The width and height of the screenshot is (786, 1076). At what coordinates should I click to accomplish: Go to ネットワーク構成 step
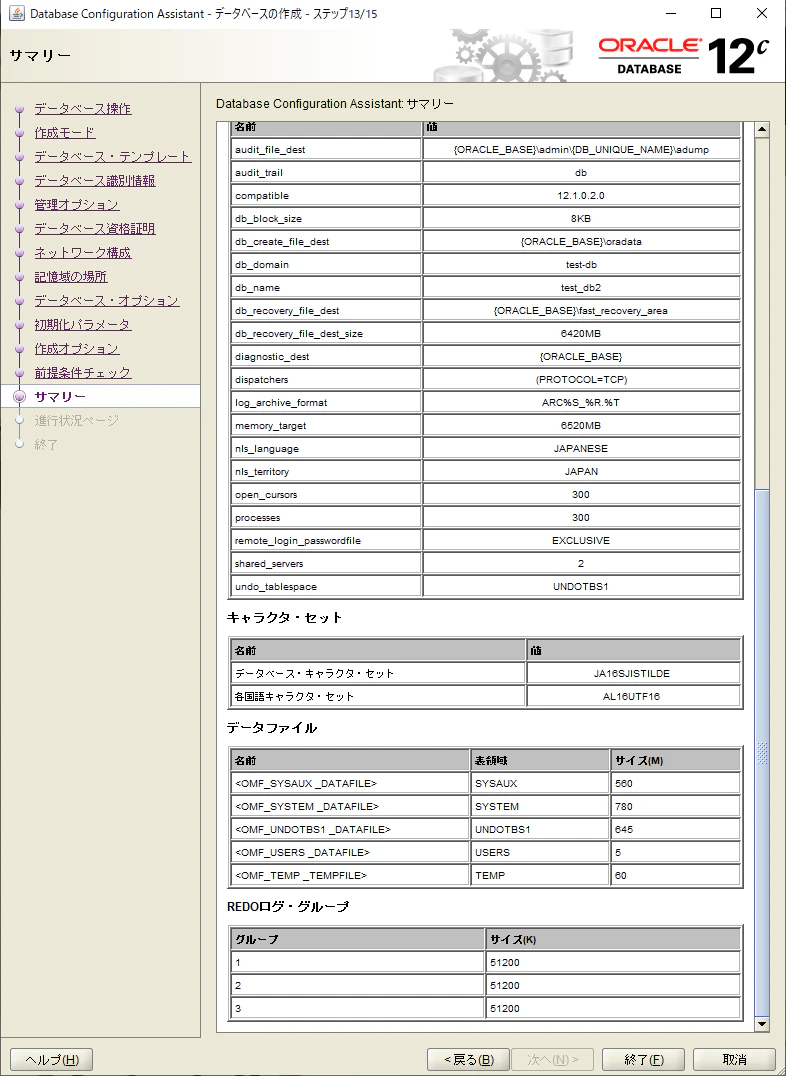point(83,253)
